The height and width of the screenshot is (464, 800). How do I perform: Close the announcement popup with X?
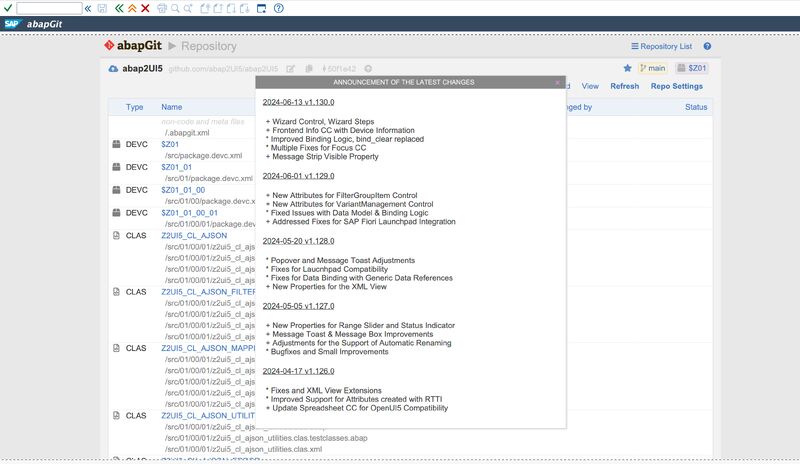pyautogui.click(x=558, y=82)
